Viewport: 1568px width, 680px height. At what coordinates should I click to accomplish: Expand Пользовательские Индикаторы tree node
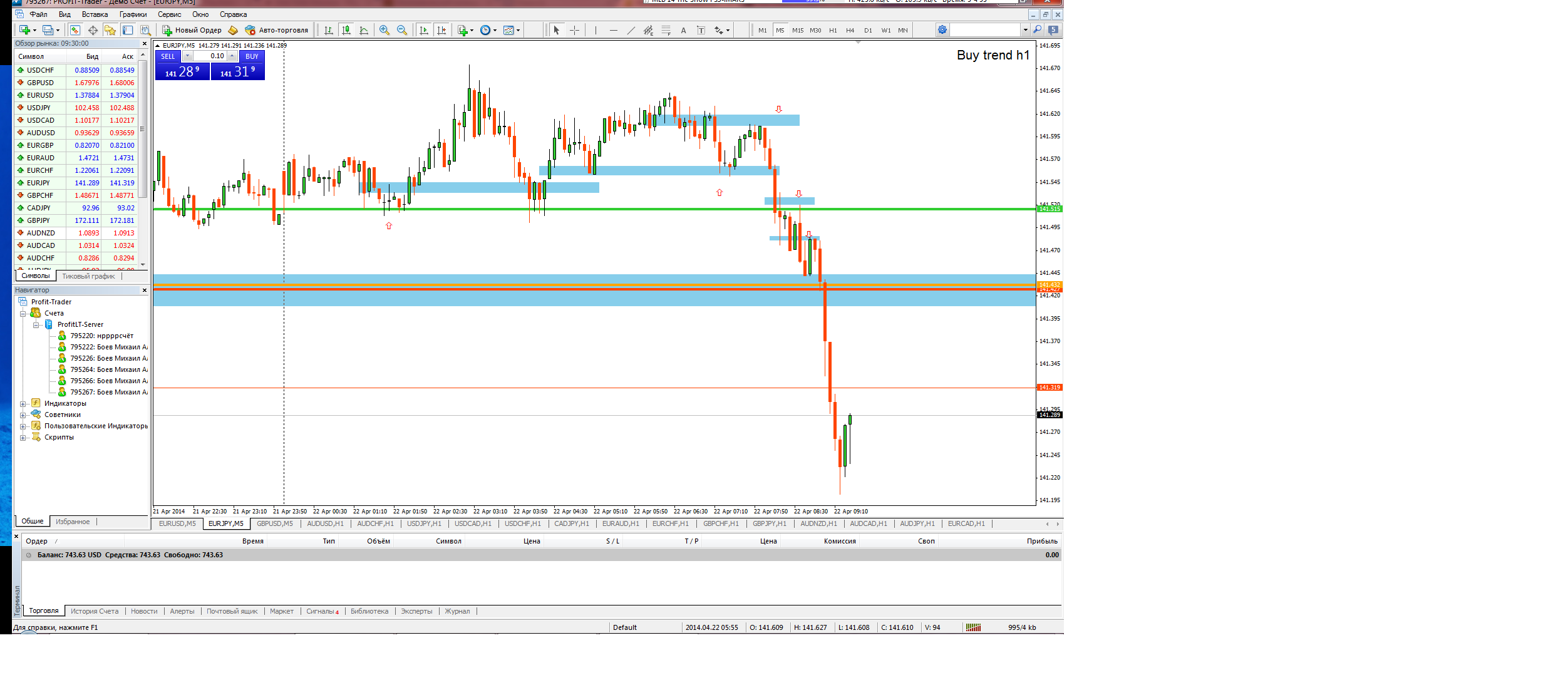click(23, 426)
